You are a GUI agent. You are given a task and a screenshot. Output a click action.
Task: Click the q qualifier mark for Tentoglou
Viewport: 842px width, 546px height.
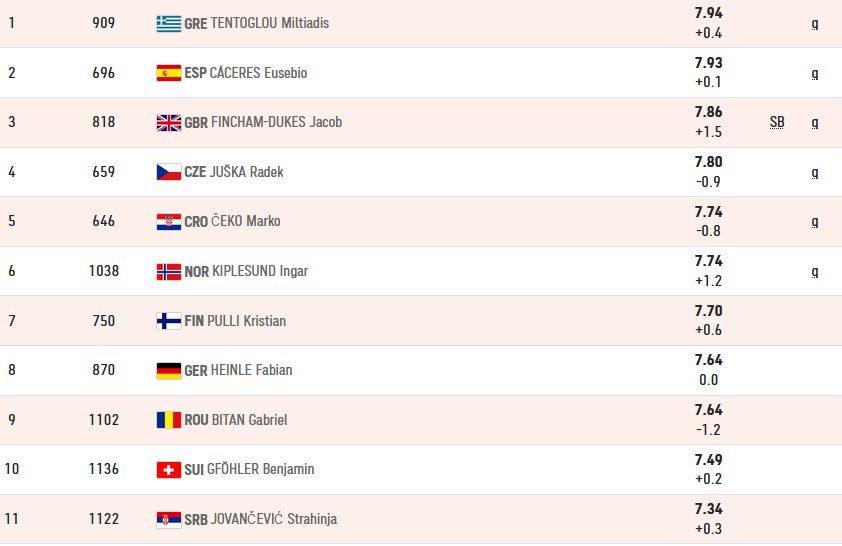815,24
